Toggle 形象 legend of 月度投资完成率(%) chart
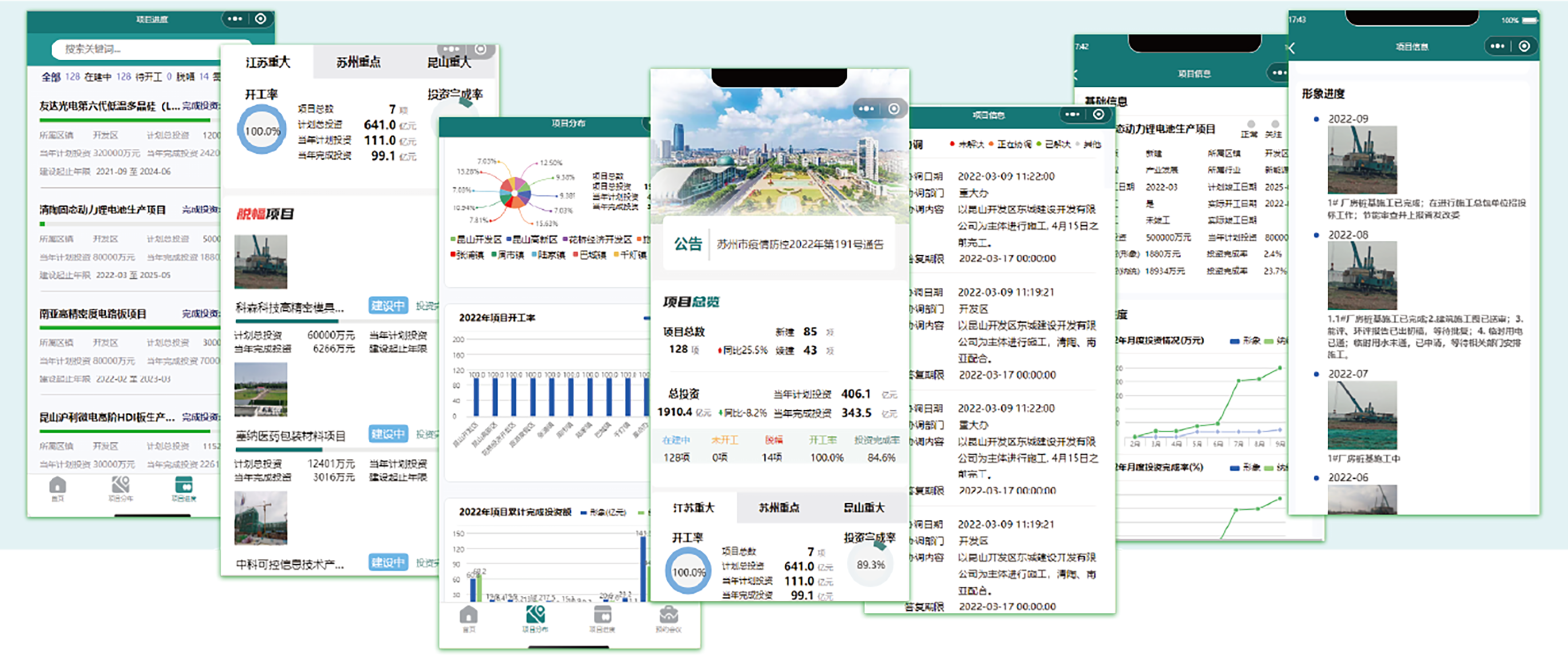The height and width of the screenshot is (656, 1568). [x=1245, y=468]
